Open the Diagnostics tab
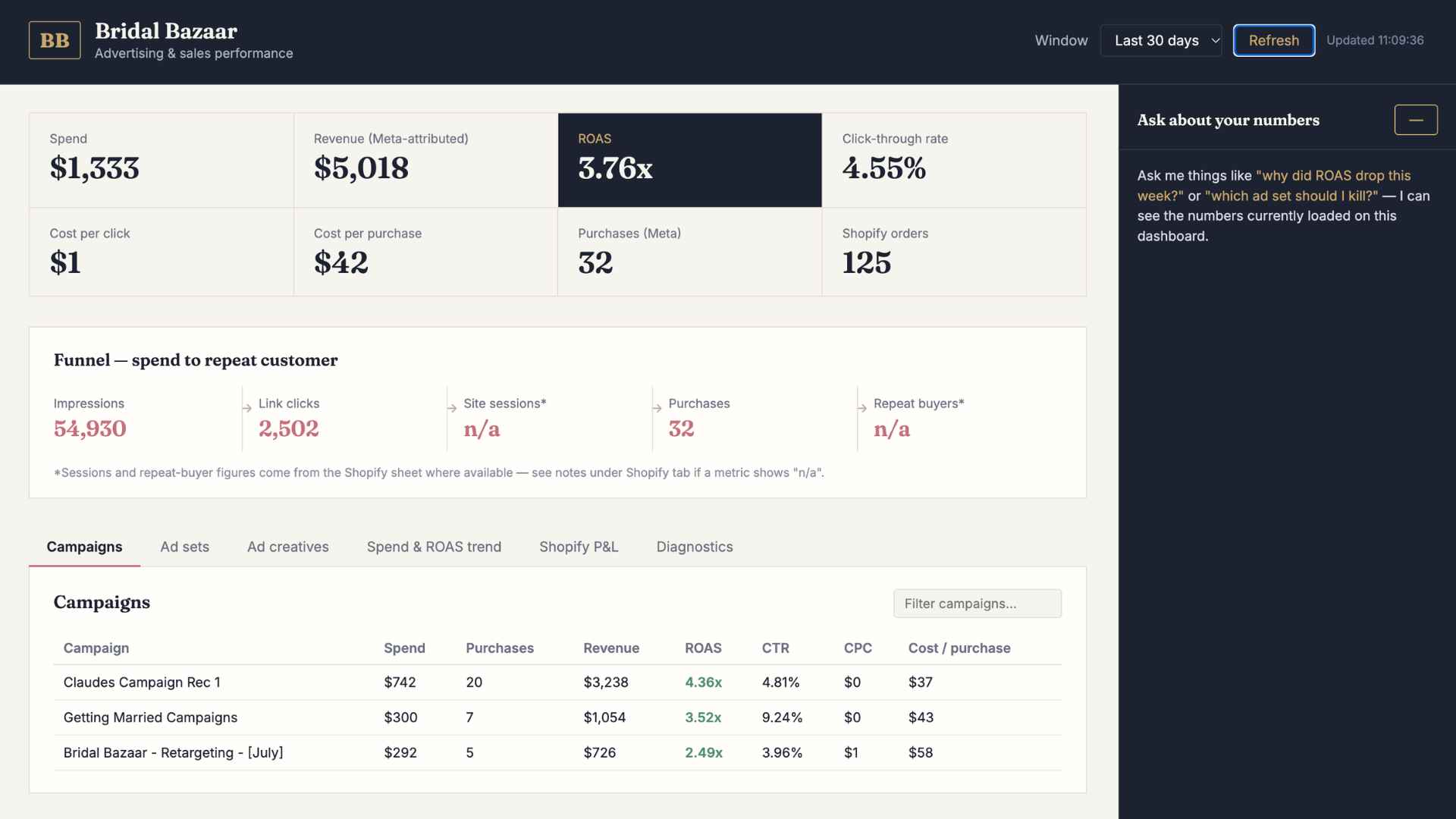 (695, 547)
